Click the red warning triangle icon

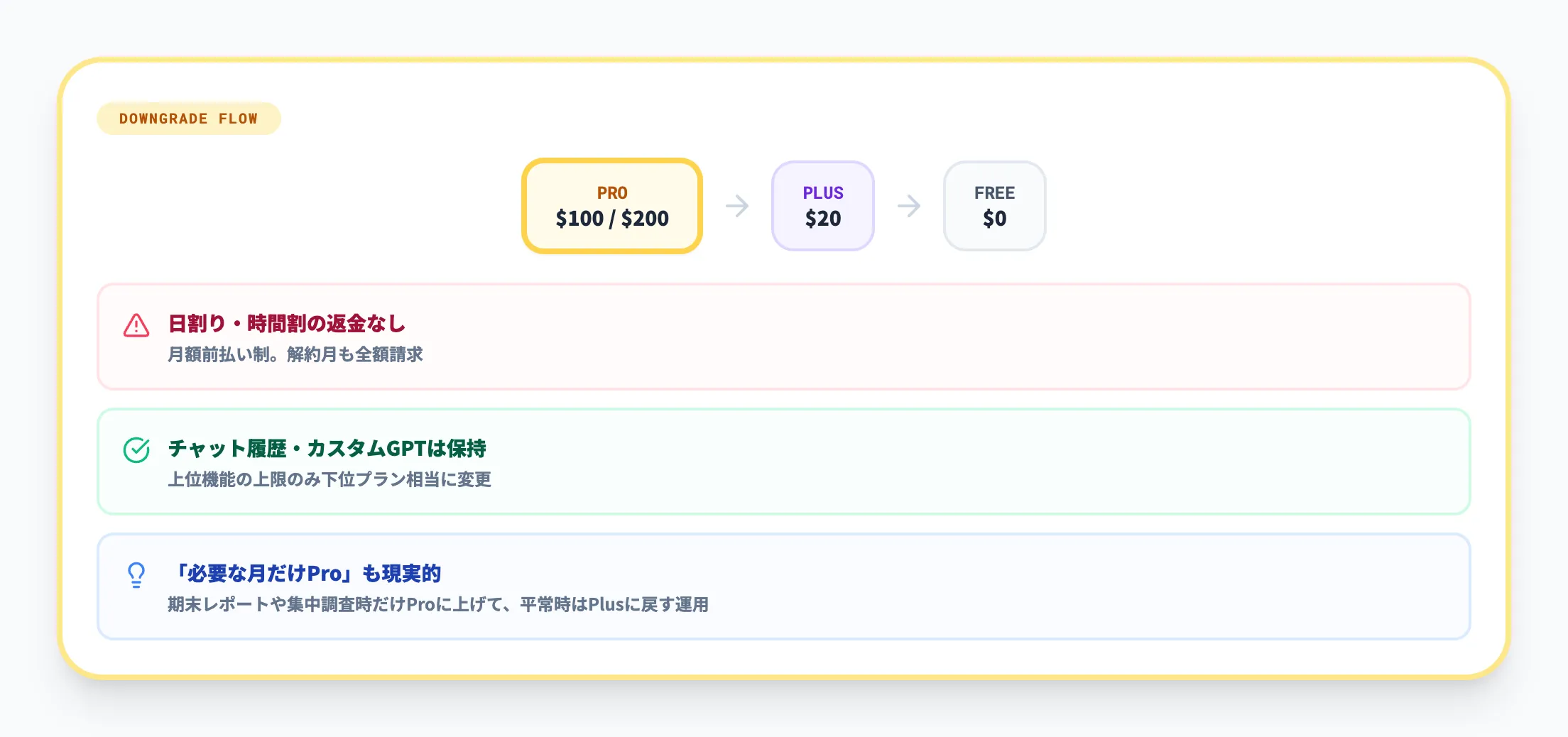(x=136, y=325)
